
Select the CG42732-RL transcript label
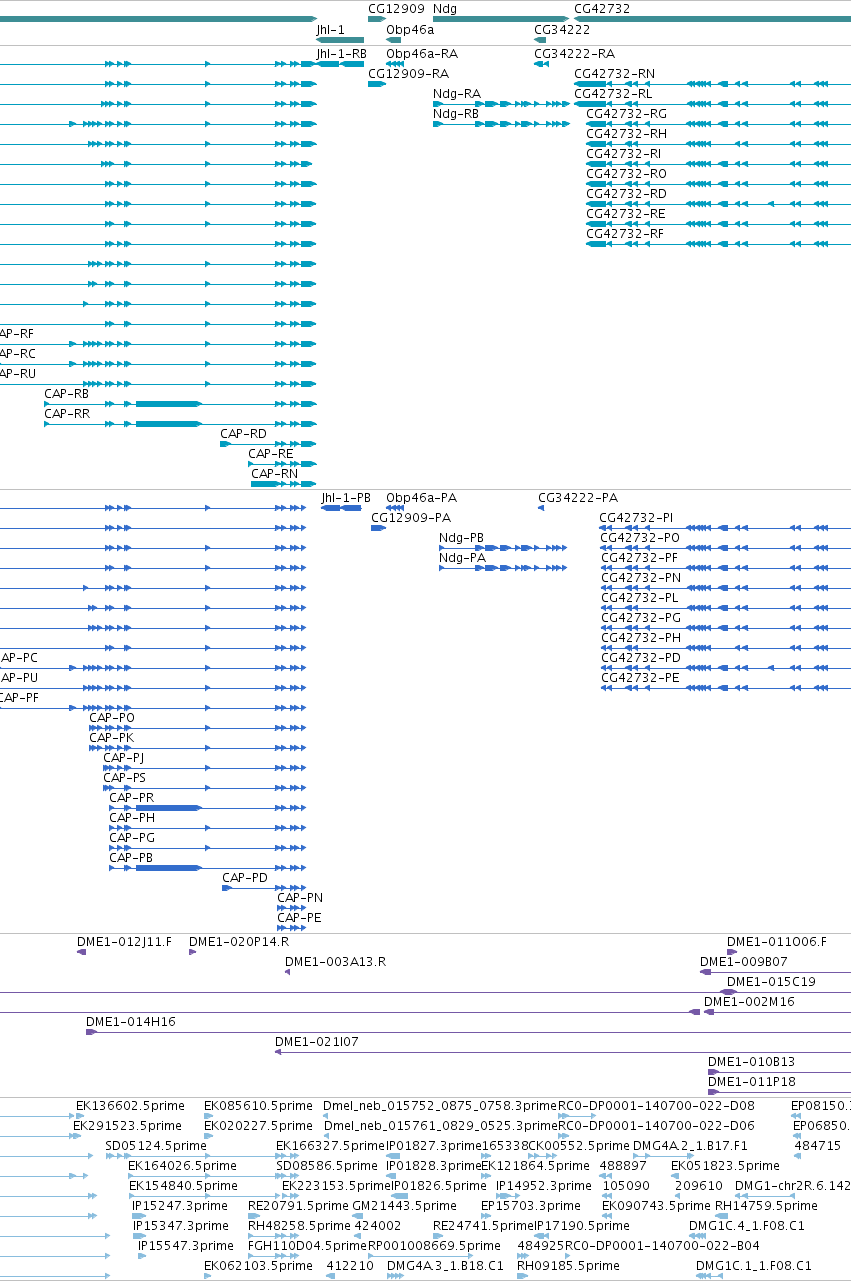coord(614,93)
